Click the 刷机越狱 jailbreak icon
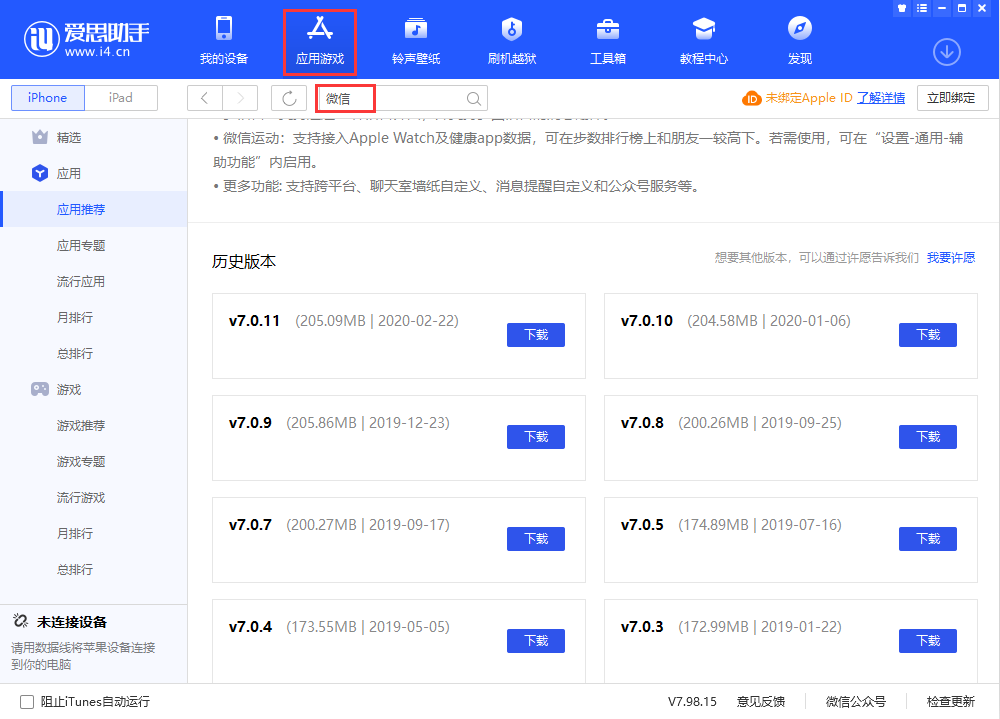Screen dimensions: 1000x719 point(511,40)
